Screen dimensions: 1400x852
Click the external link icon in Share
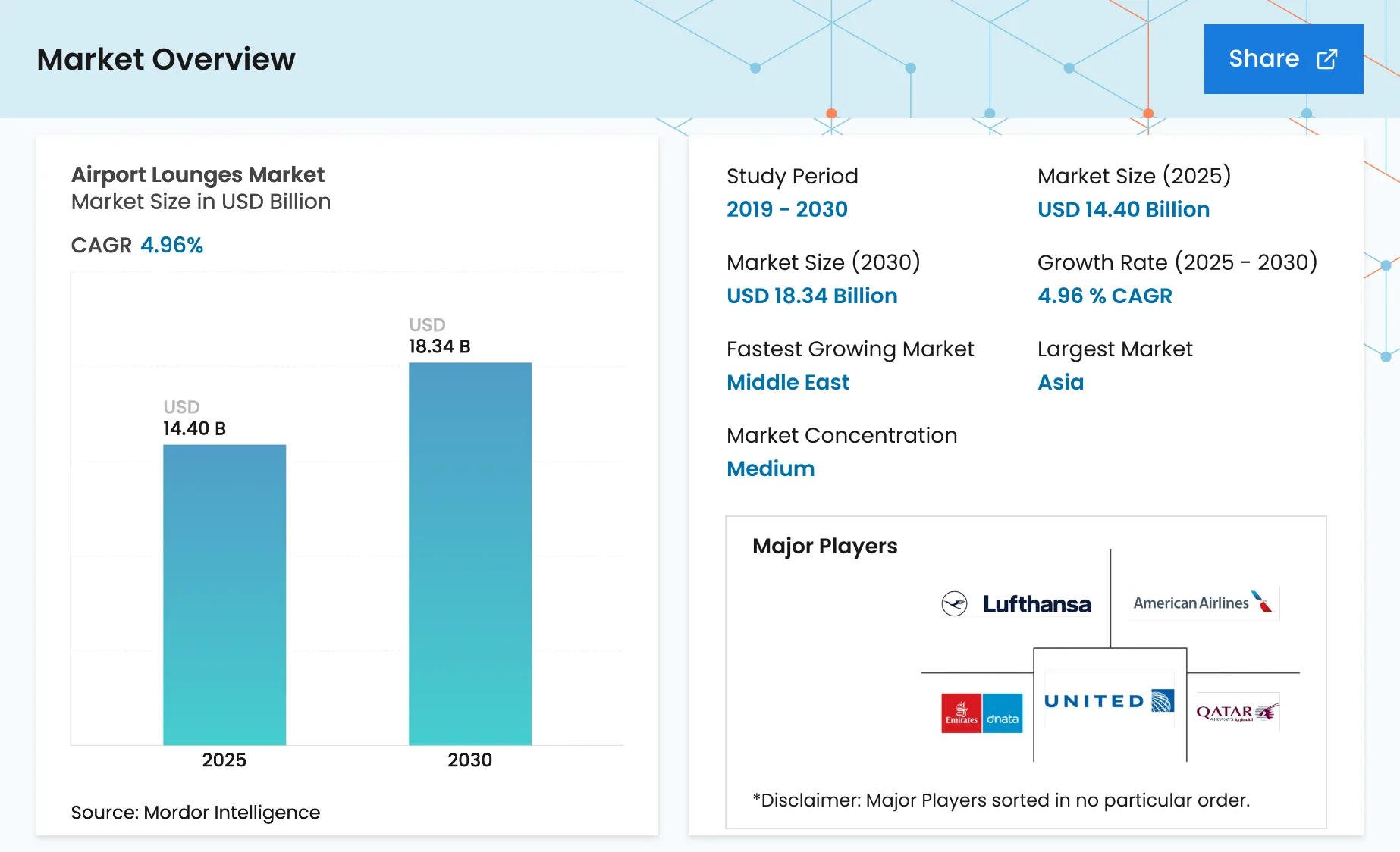1326,59
